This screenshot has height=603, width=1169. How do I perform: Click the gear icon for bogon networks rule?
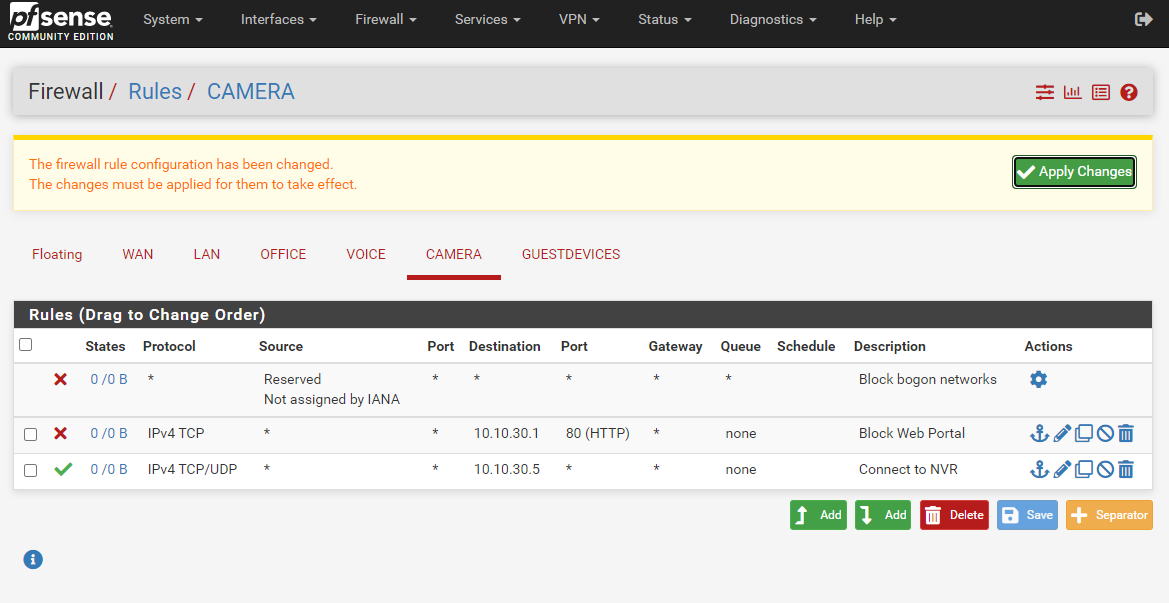1038,380
